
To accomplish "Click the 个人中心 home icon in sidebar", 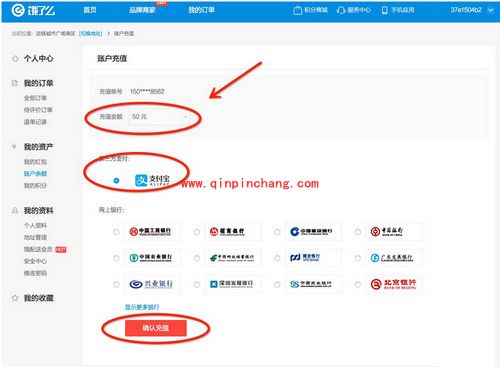I will point(15,59).
